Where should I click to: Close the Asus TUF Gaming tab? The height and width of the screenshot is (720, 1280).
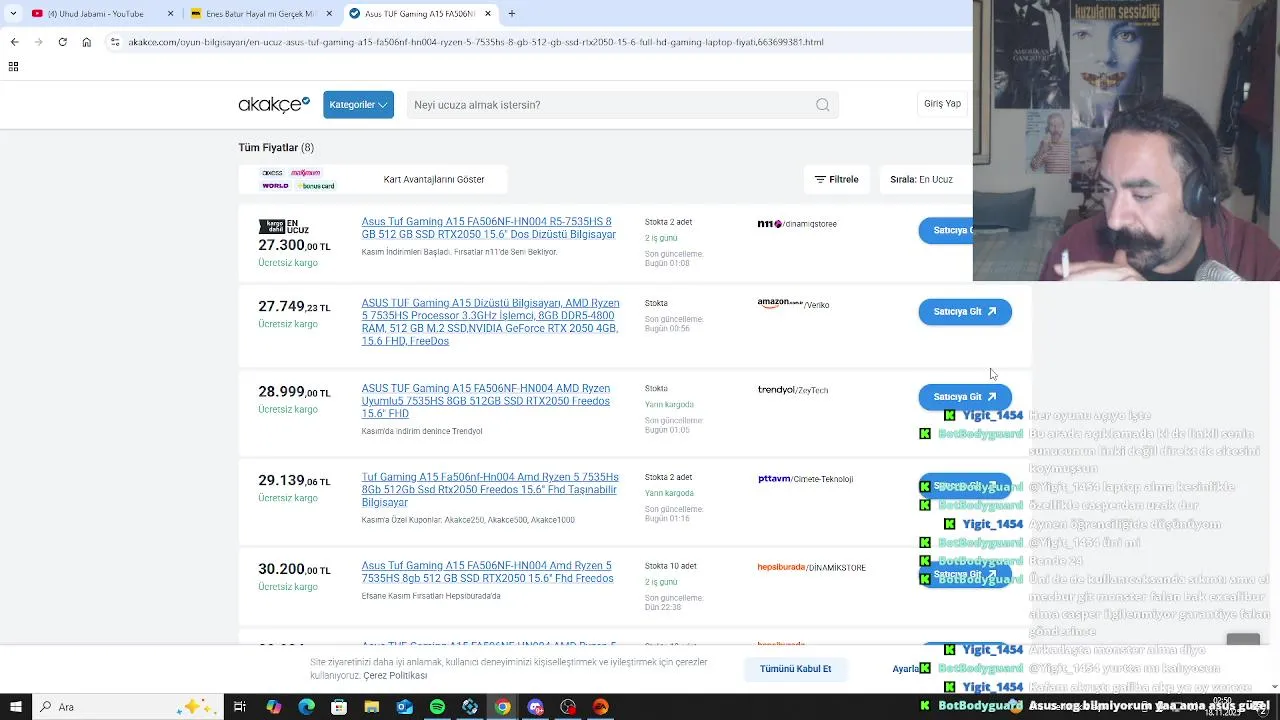point(487,14)
